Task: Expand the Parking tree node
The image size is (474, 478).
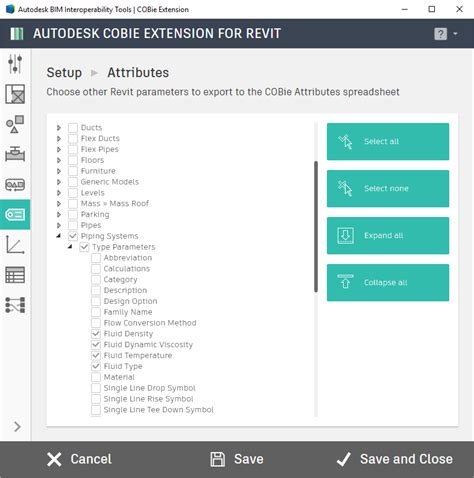Action: click(59, 214)
